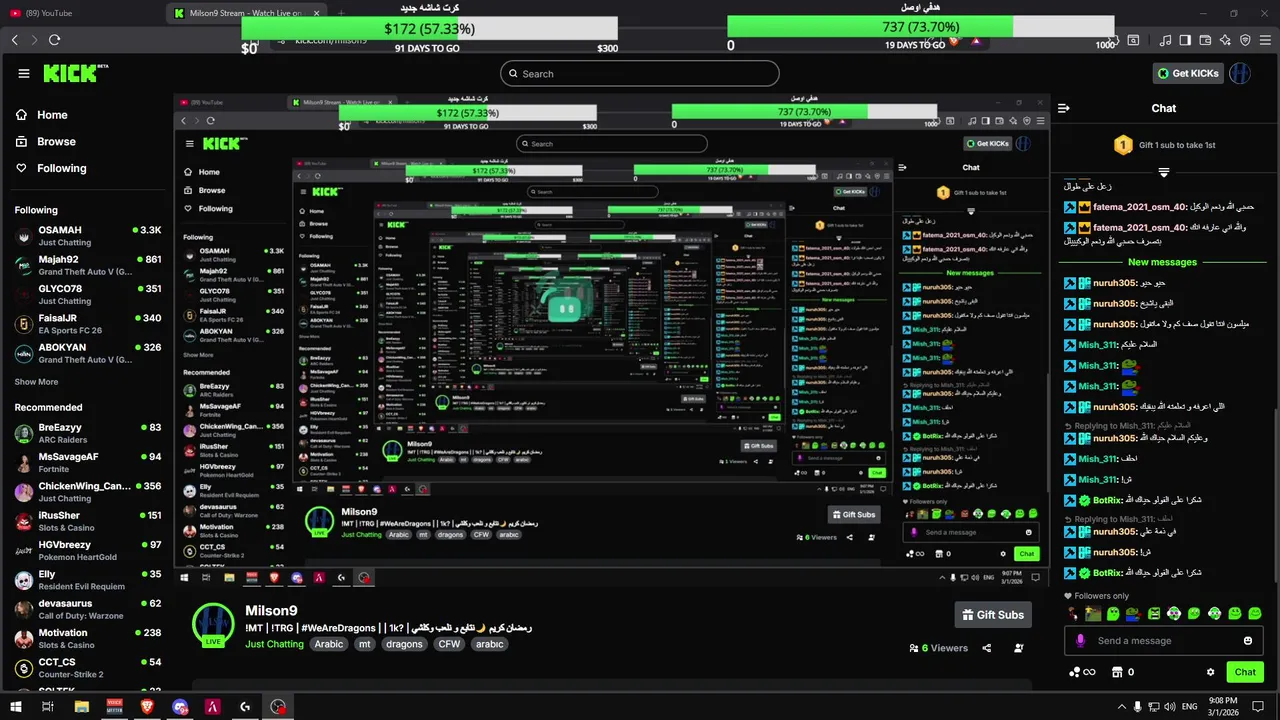The image size is (1280, 720).
Task: Open BreEazyy recommended channel
Action: tap(88, 433)
